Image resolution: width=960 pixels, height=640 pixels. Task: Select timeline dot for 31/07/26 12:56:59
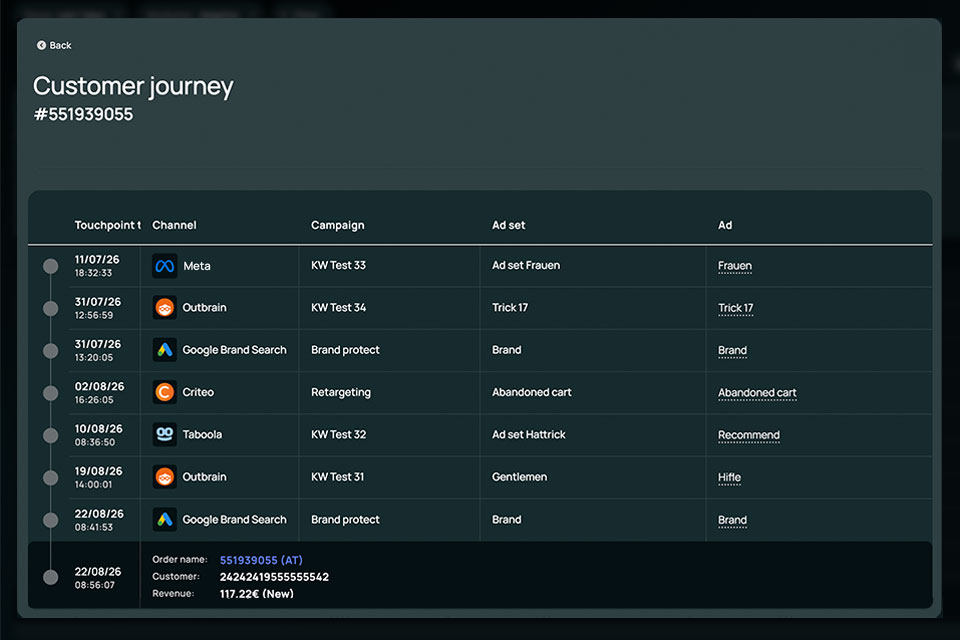tap(51, 308)
